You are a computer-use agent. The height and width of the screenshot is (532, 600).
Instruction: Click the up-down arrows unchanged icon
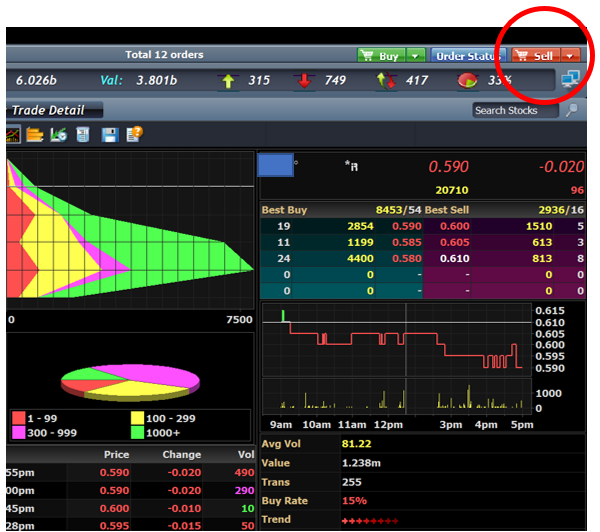coord(386,81)
